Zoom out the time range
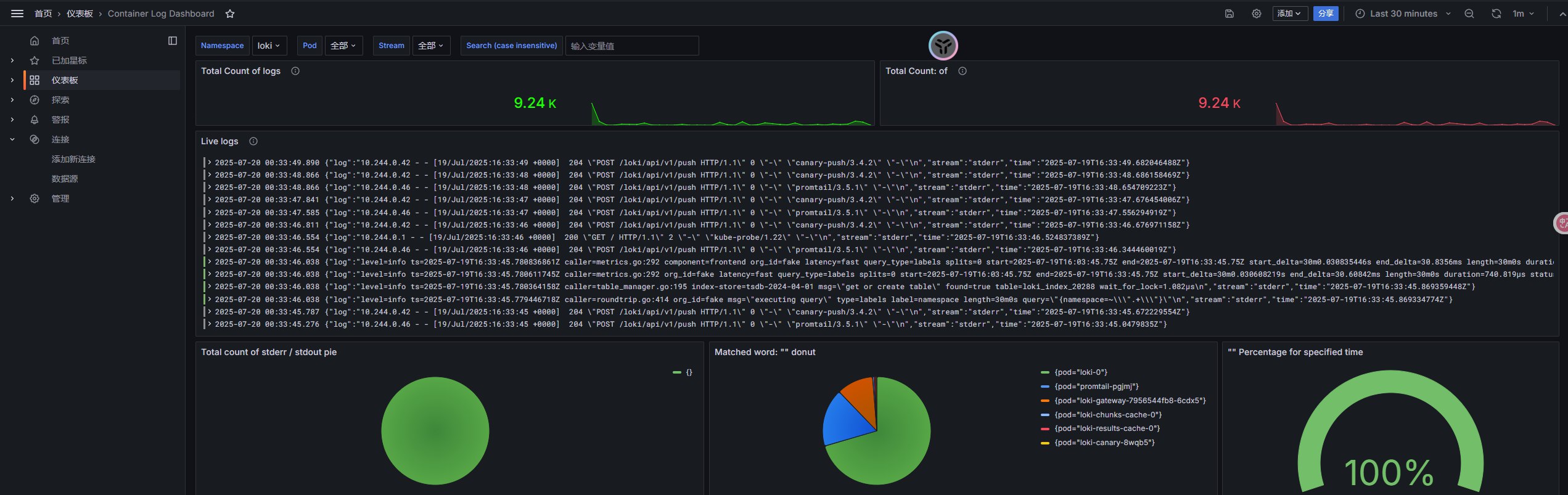The height and width of the screenshot is (495, 1568). click(1469, 14)
